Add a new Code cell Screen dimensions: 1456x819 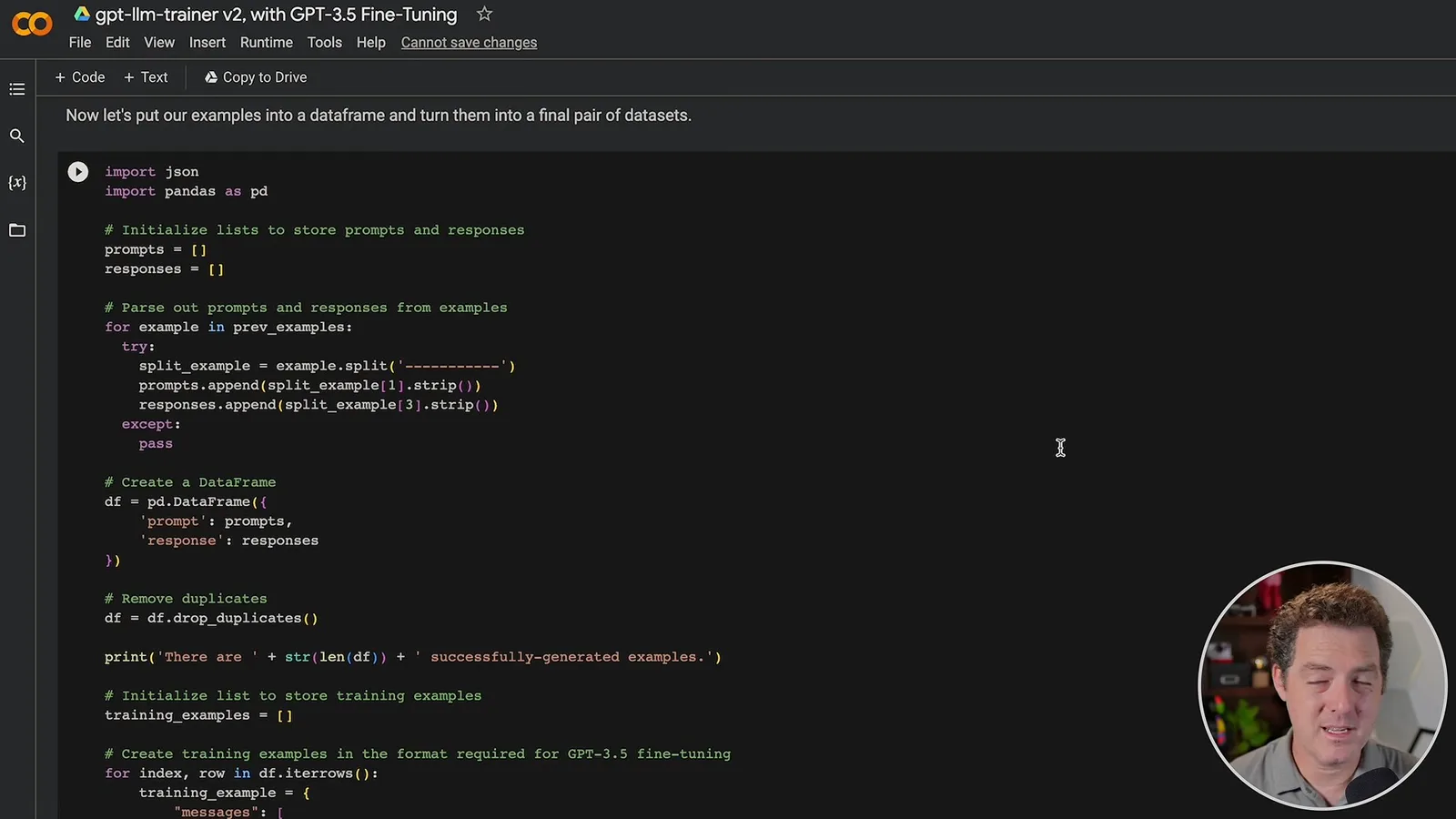80,77
